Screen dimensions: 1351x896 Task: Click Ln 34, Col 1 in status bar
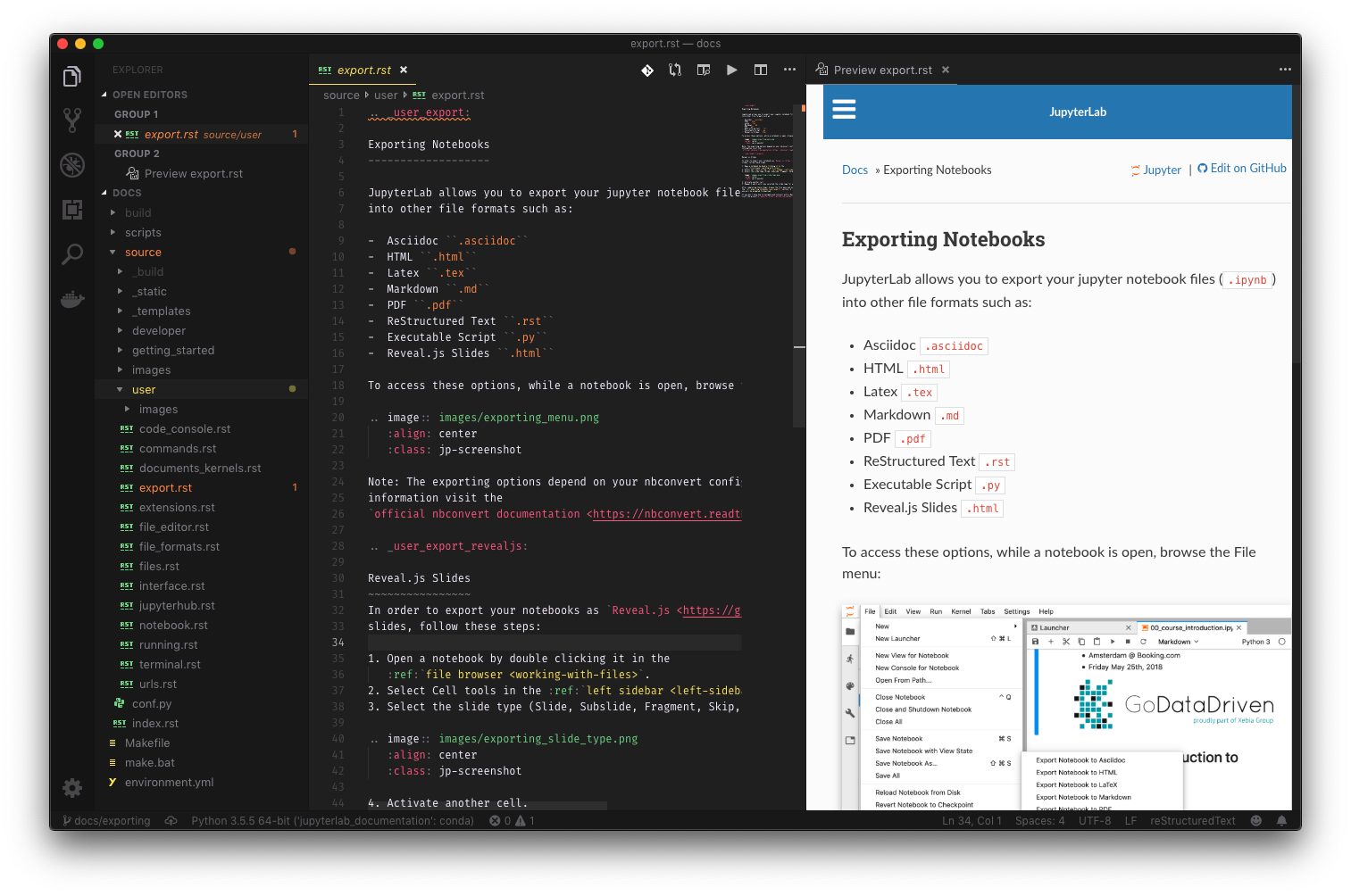[x=972, y=820]
